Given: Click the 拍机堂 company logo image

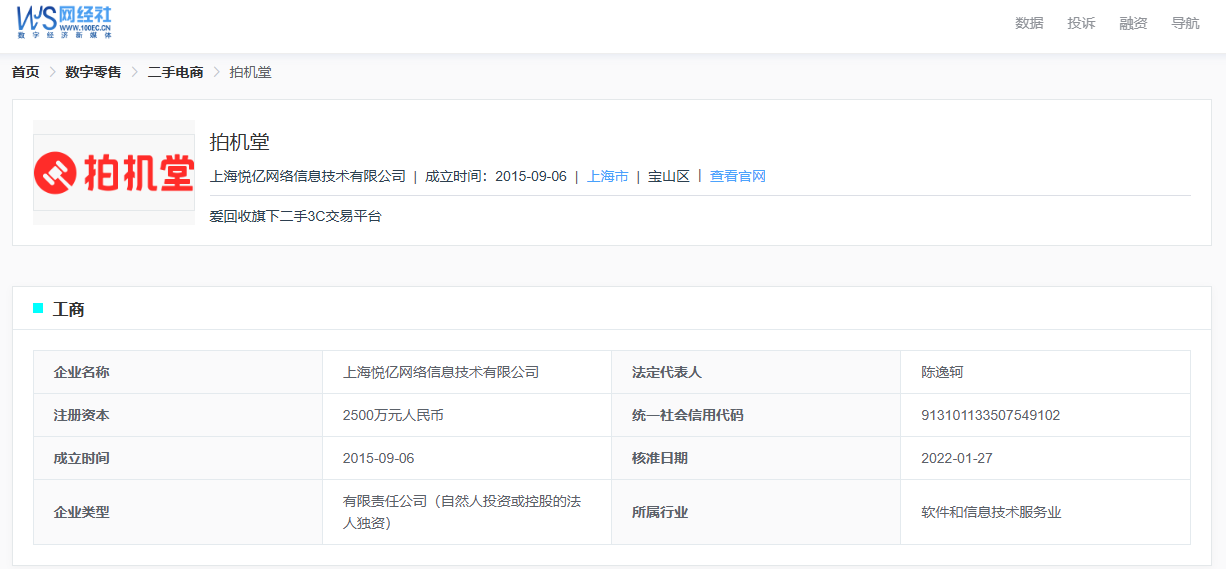Looking at the screenshot, I should tap(114, 172).
